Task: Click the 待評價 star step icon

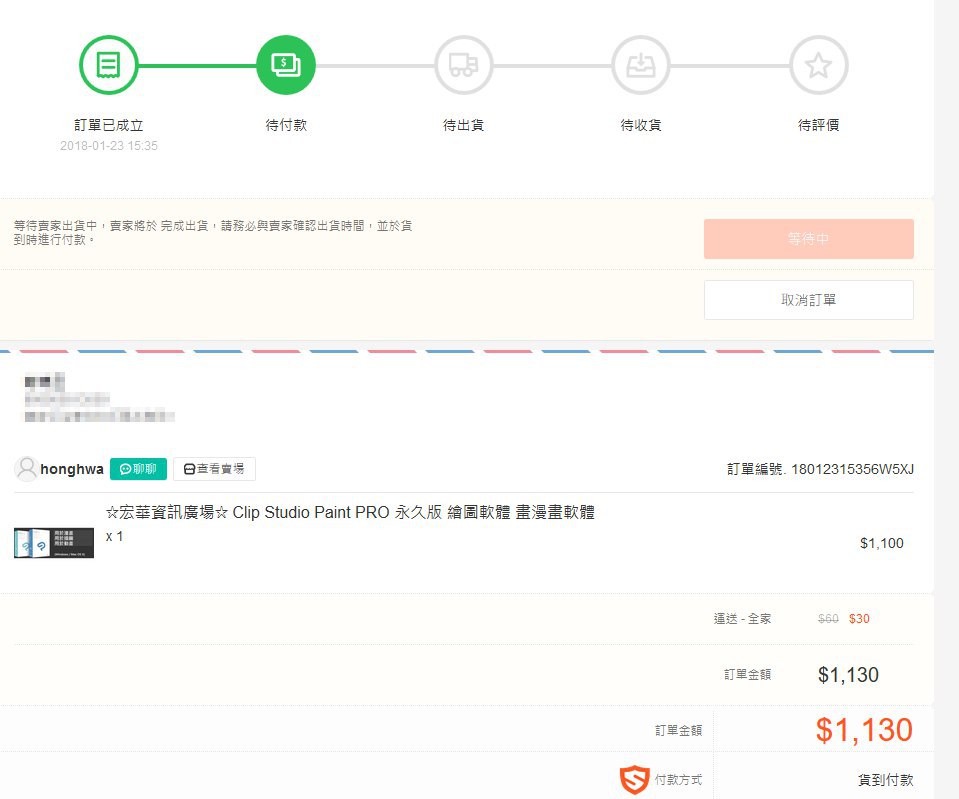Action: click(x=818, y=66)
